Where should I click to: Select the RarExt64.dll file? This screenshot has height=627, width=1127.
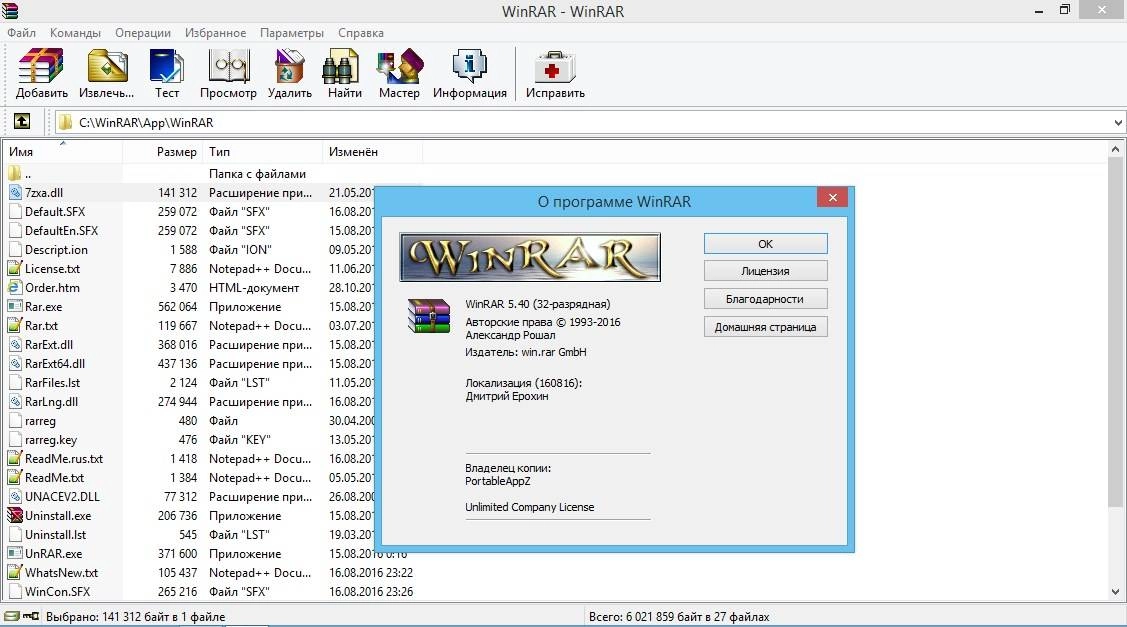coord(55,364)
